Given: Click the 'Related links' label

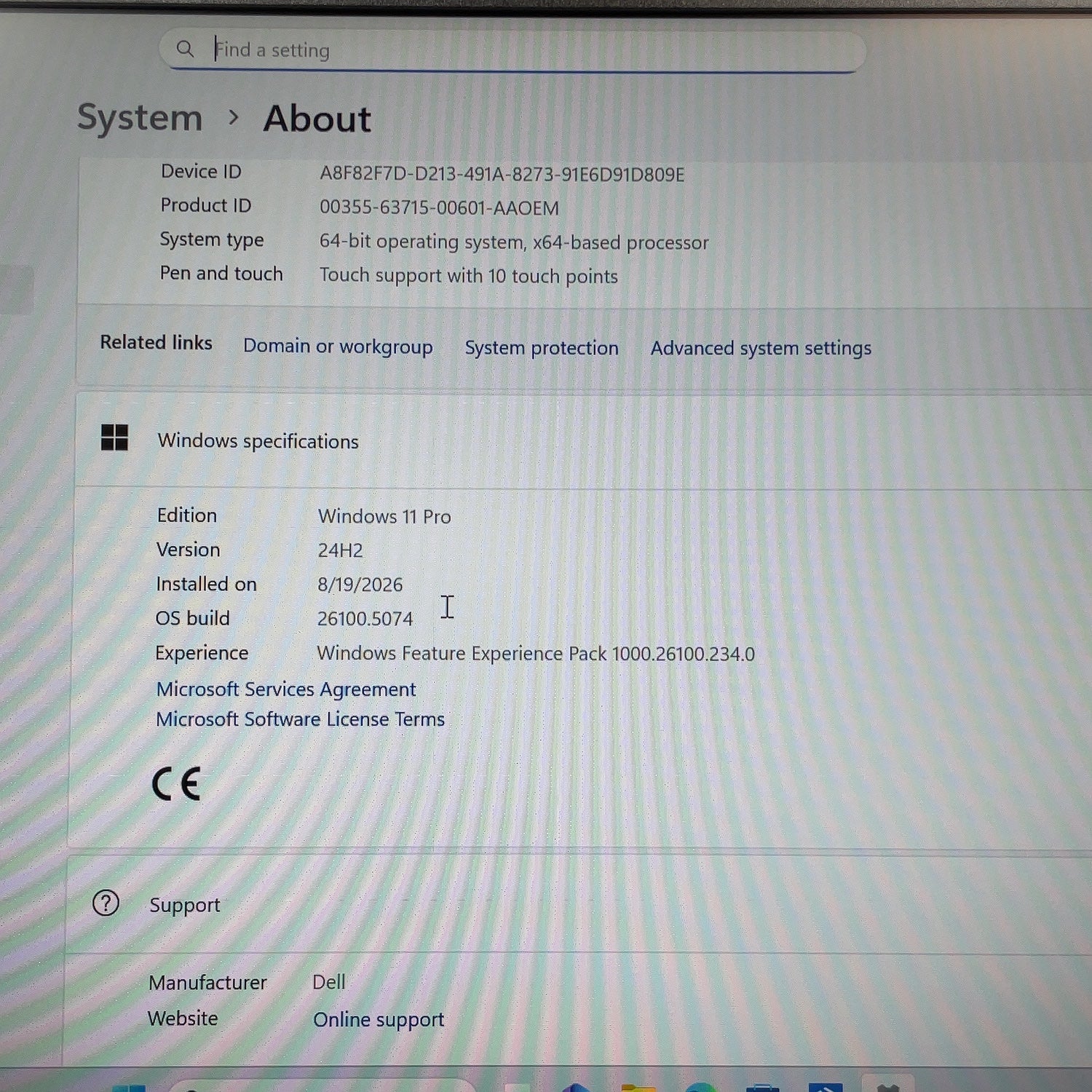Looking at the screenshot, I should pos(157,342).
